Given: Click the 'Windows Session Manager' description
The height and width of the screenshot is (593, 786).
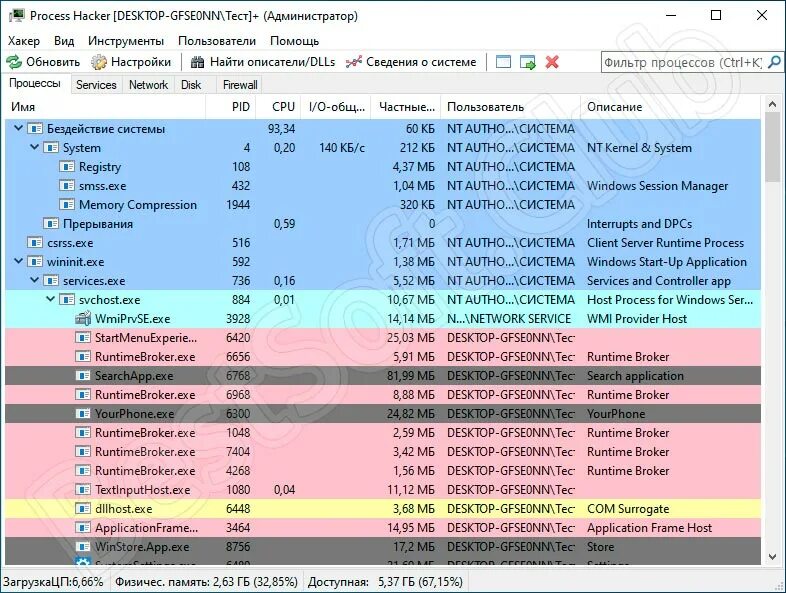Looking at the screenshot, I should 657,185.
